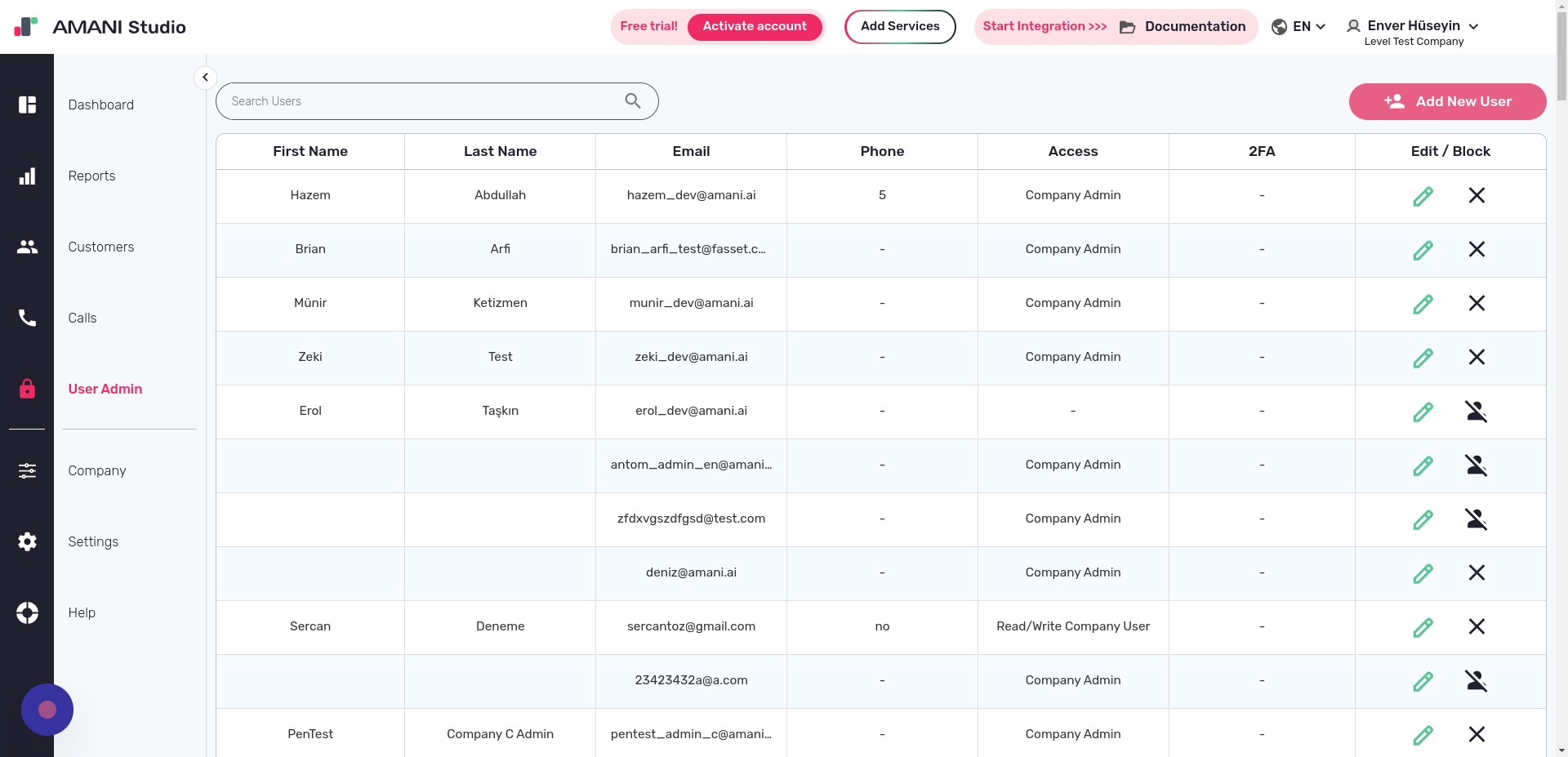Screen dimensions: 1568x757
Task: Click the Activate account button
Action: (755, 26)
